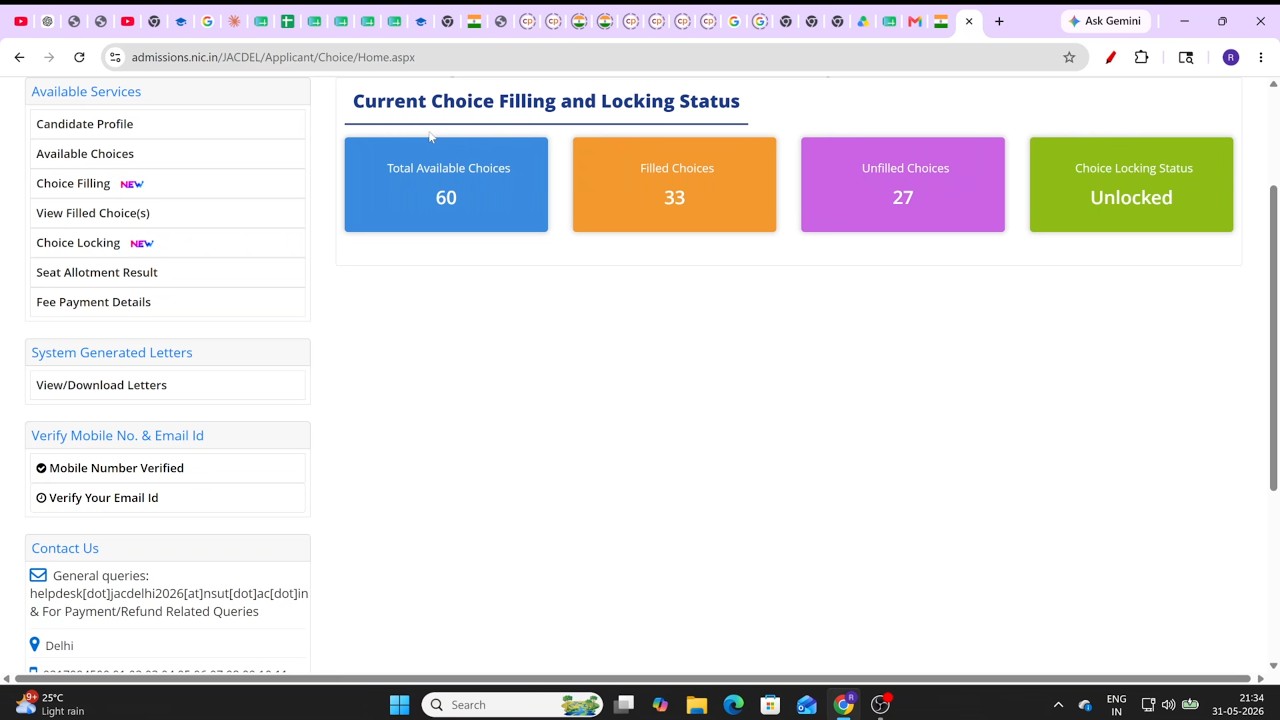
Task: Click the taskbar Search box
Action: [514, 705]
